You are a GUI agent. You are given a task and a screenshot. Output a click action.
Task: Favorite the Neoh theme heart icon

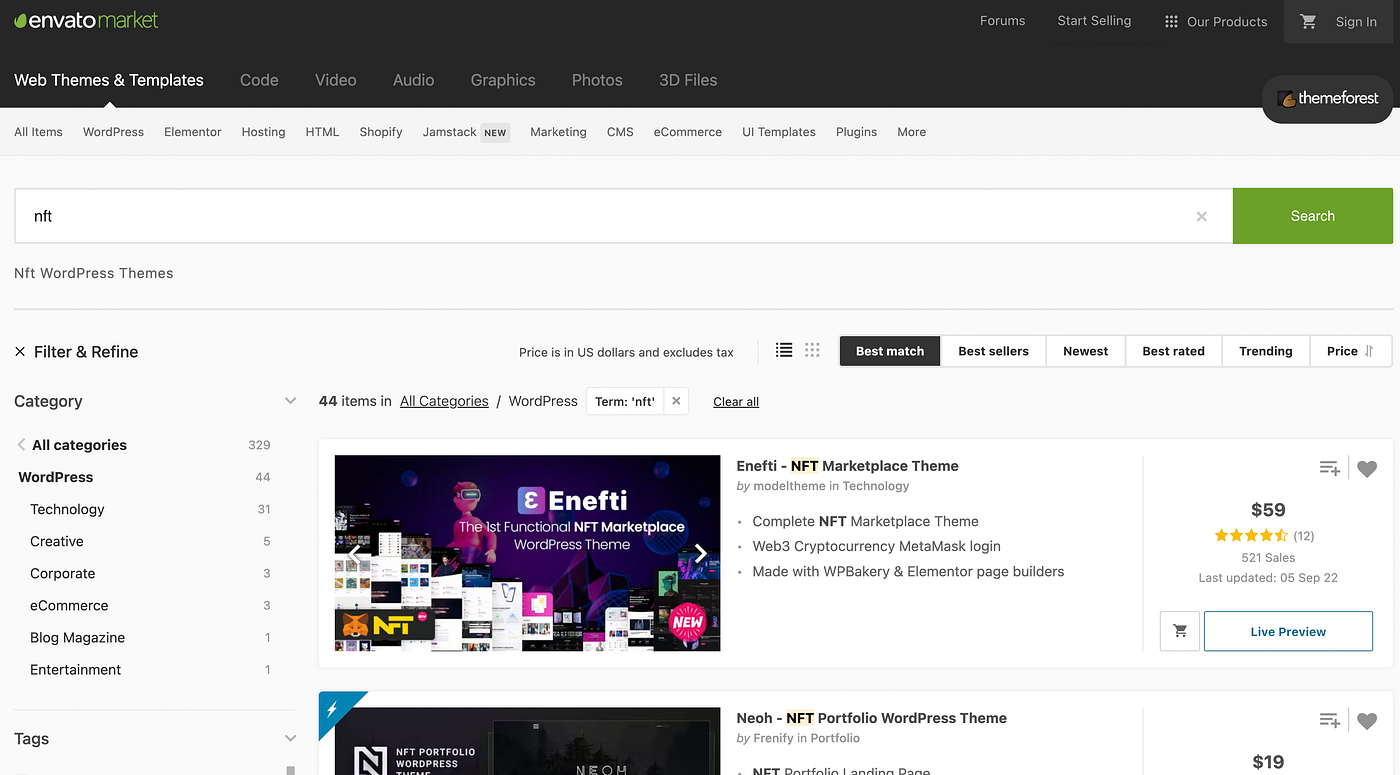coord(1367,720)
